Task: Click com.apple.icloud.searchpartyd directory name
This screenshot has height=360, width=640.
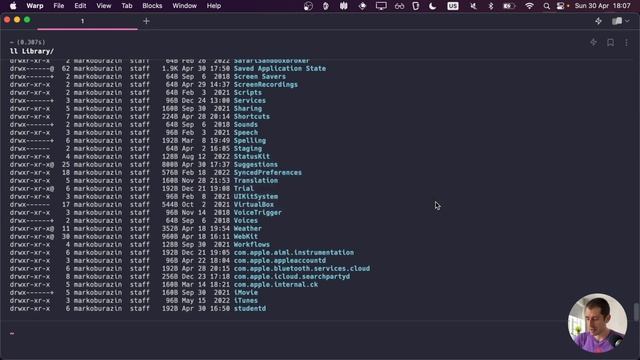Action: [292, 276]
